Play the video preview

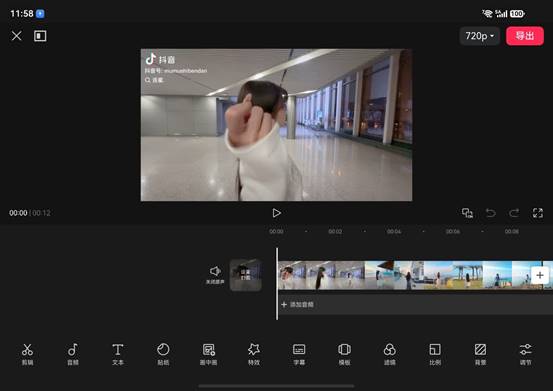coord(276,213)
